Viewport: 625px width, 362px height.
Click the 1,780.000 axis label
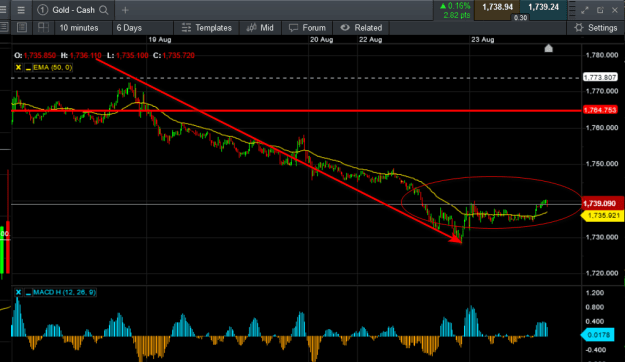[x=602, y=55]
